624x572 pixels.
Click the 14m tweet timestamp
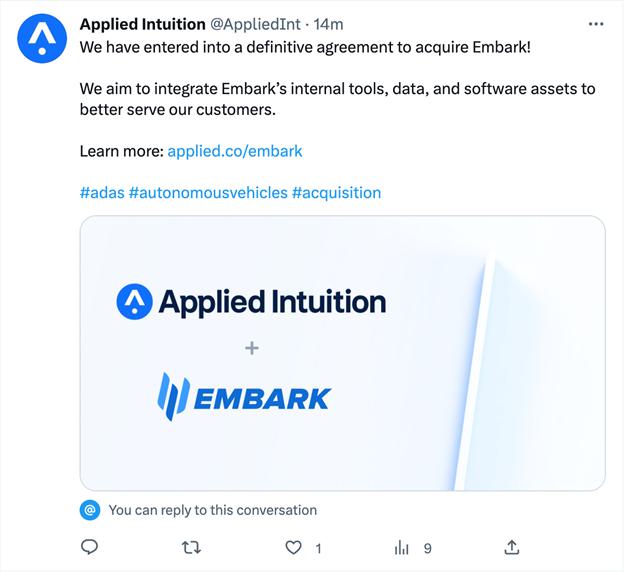[329, 24]
